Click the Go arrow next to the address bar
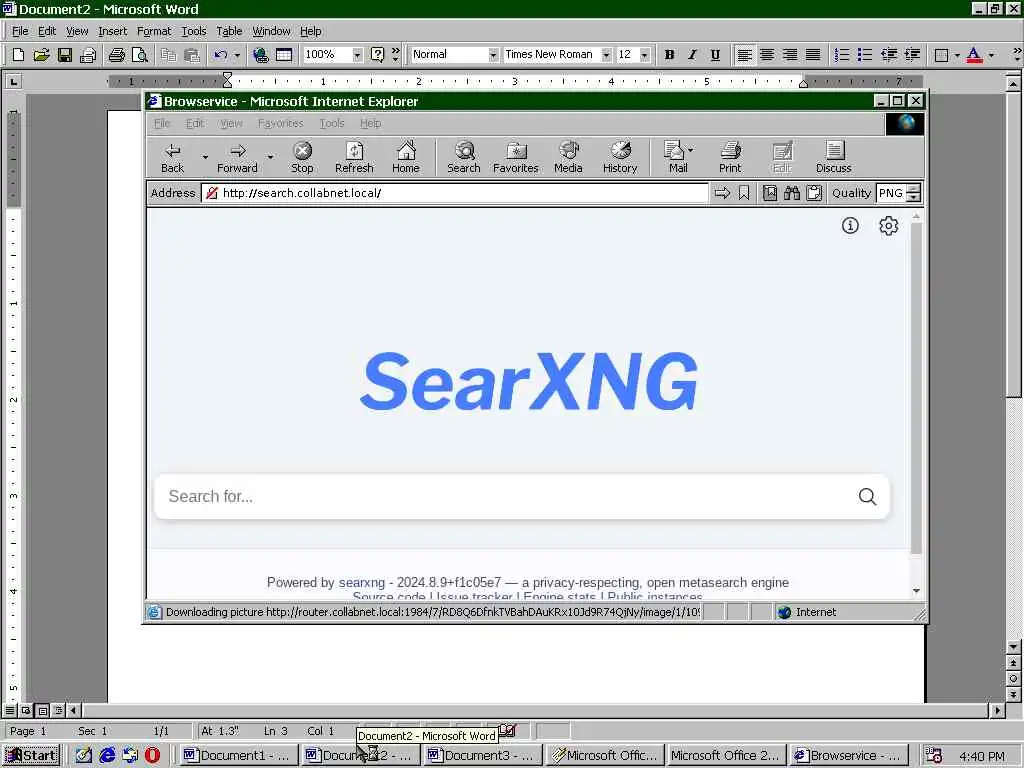 click(x=722, y=193)
